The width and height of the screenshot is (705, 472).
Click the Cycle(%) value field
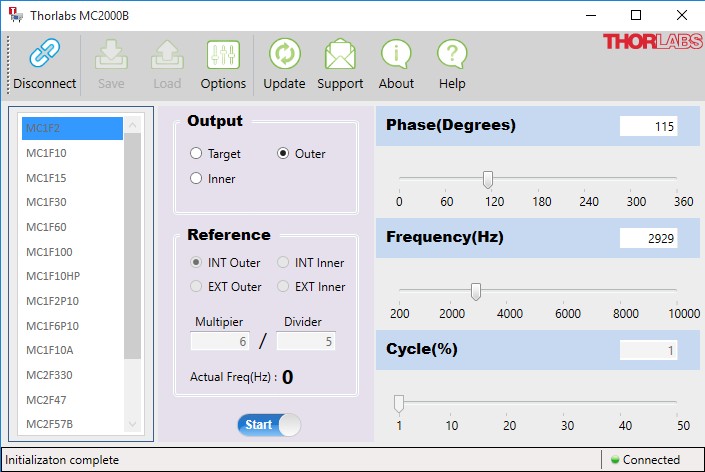648,350
